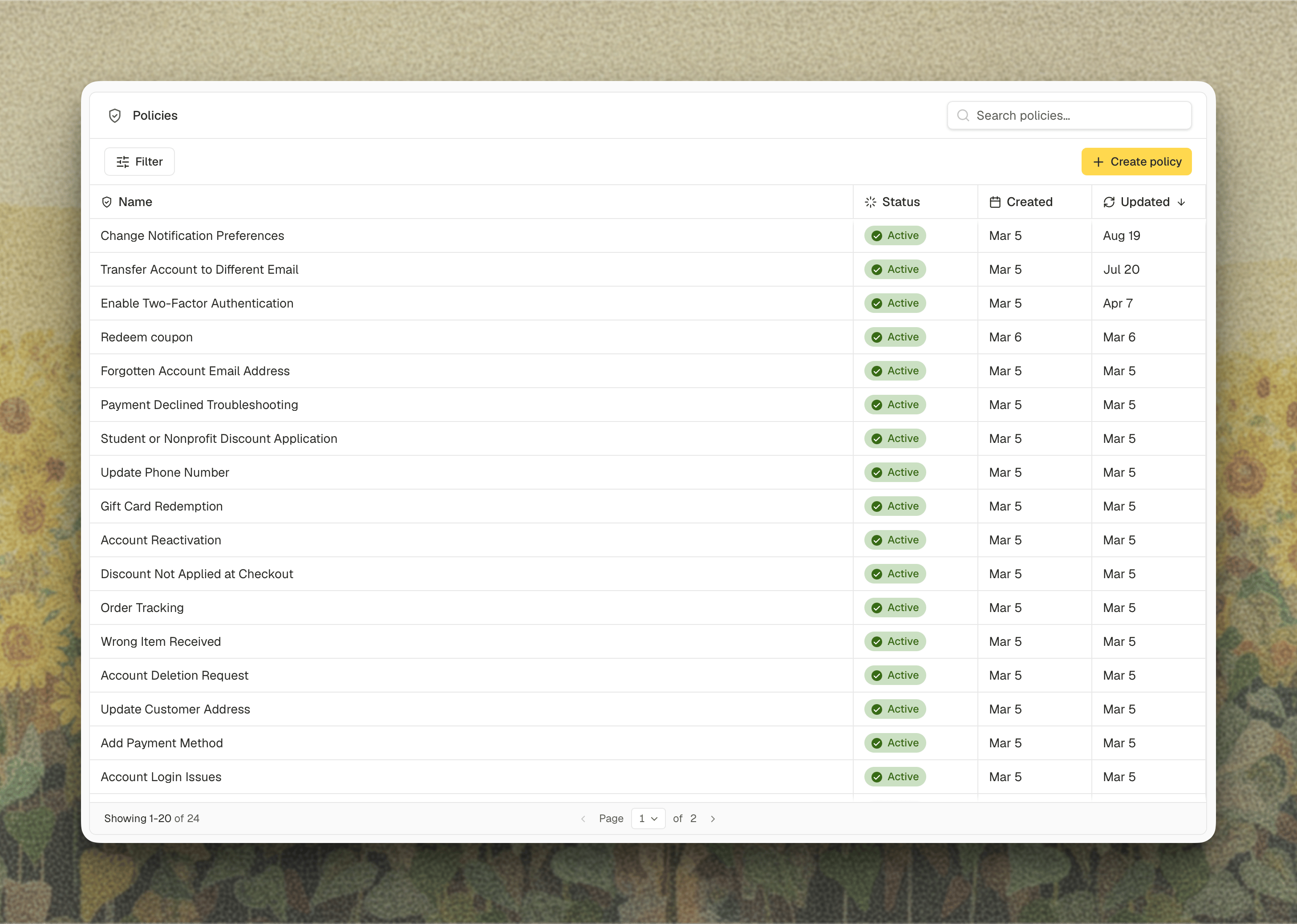Open the Add Payment Method policy
The image size is (1297, 924).
pyautogui.click(x=162, y=743)
